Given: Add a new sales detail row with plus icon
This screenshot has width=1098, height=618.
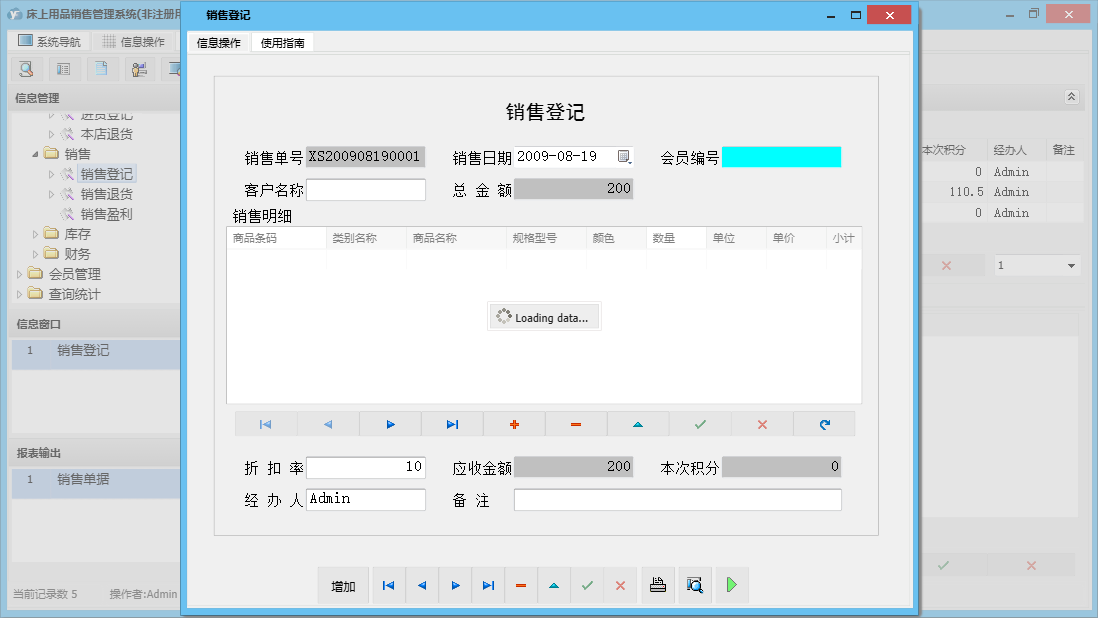Looking at the screenshot, I should [x=514, y=424].
